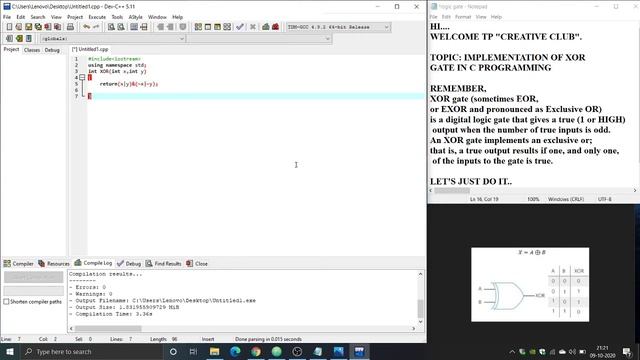The height and width of the screenshot is (360, 640).
Task: Click the XOR gate truth table image
Action: (x=530, y=284)
